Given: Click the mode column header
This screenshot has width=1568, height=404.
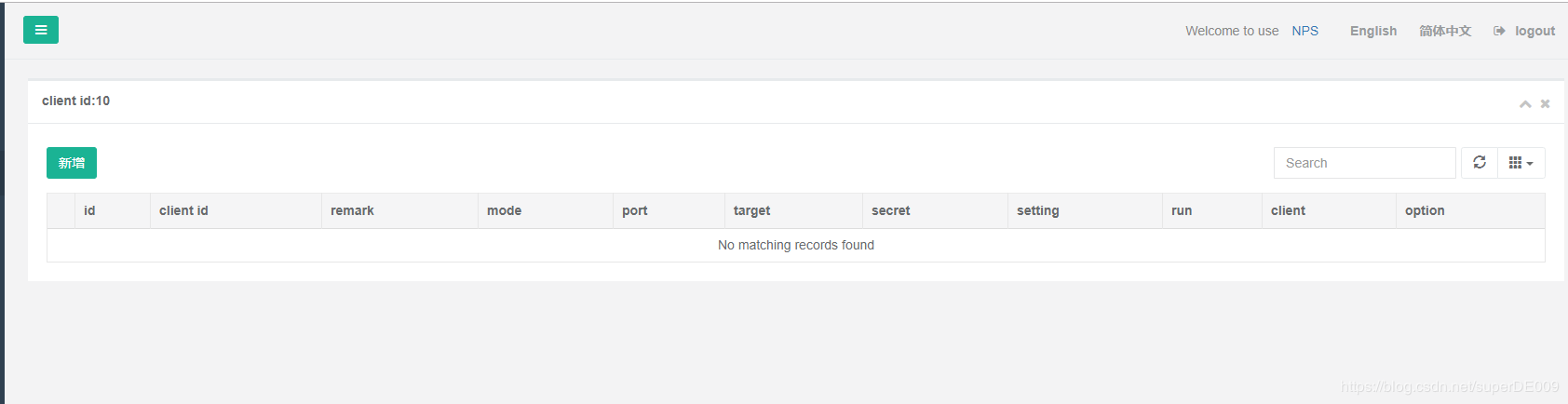Looking at the screenshot, I should (x=504, y=210).
